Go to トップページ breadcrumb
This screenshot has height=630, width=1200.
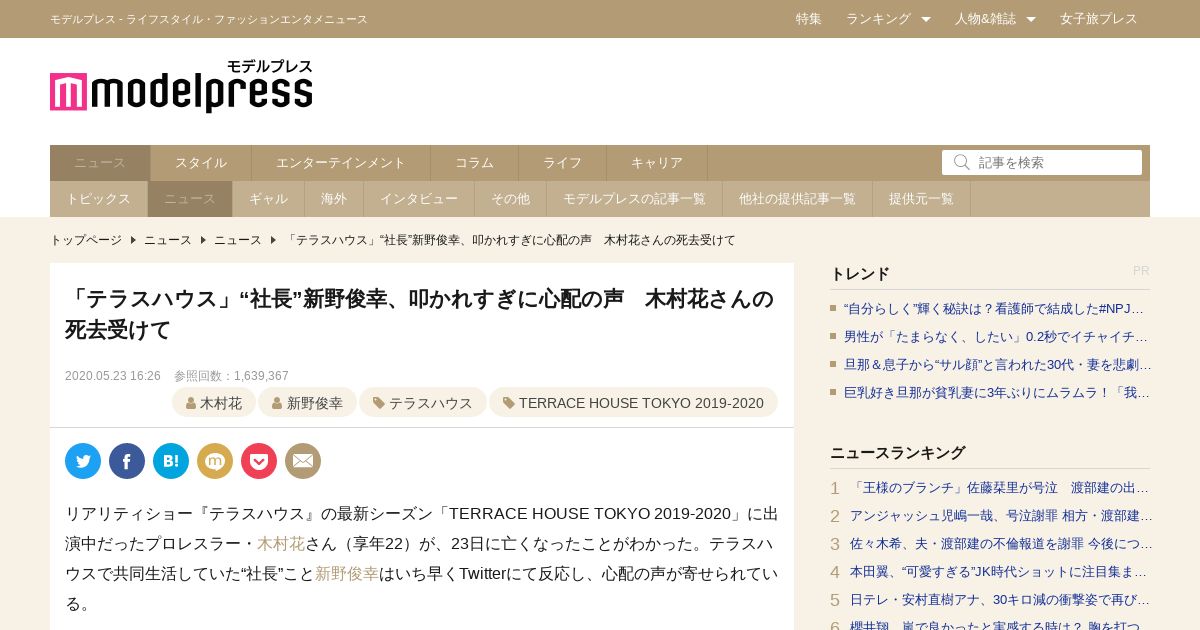point(86,240)
